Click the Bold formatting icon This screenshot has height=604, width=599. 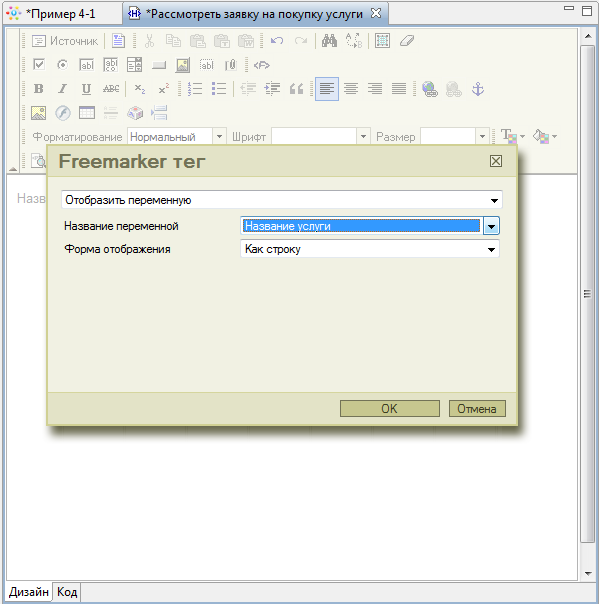39,89
